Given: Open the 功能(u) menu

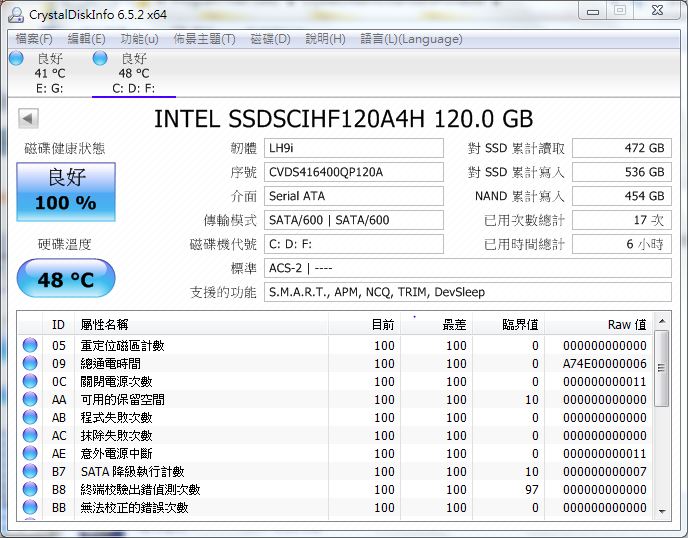Looking at the screenshot, I should pyautogui.click(x=139, y=39).
